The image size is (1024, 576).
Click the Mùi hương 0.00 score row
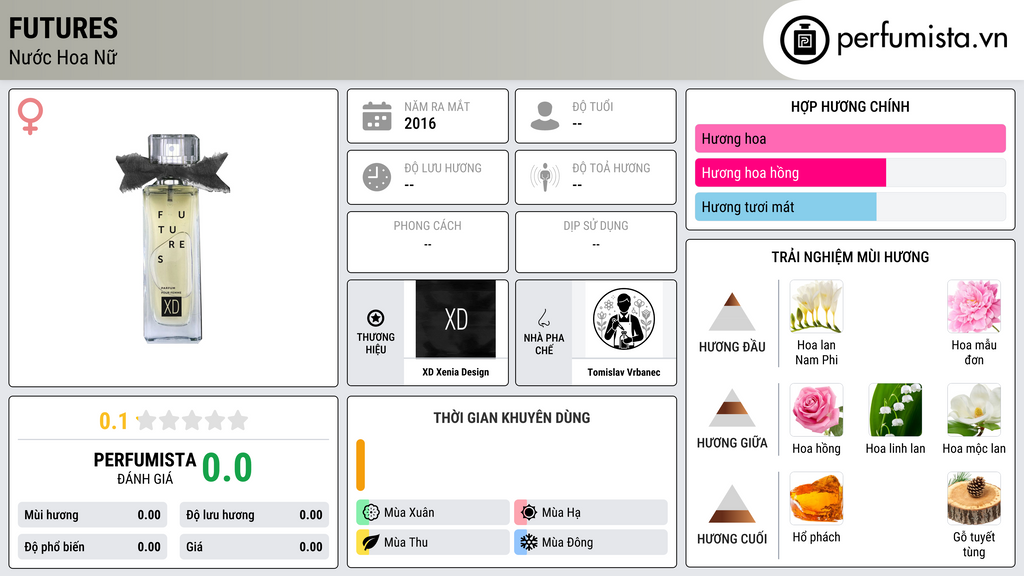(92, 515)
